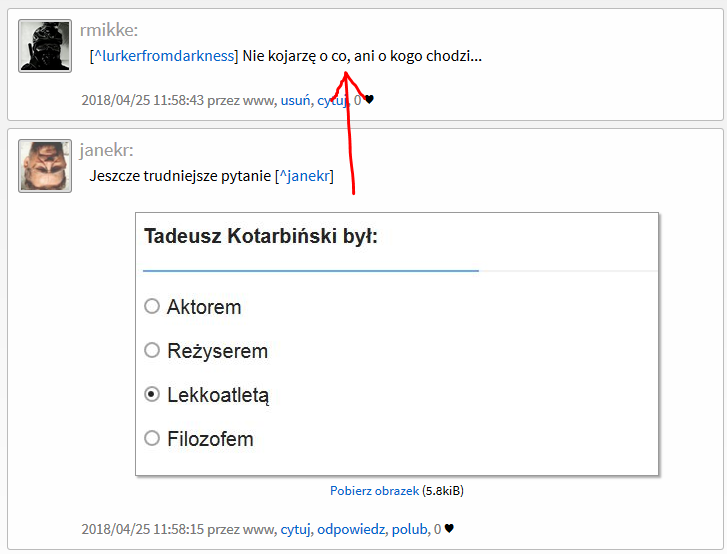Select the Lekkoatletą radio button

tap(152, 394)
